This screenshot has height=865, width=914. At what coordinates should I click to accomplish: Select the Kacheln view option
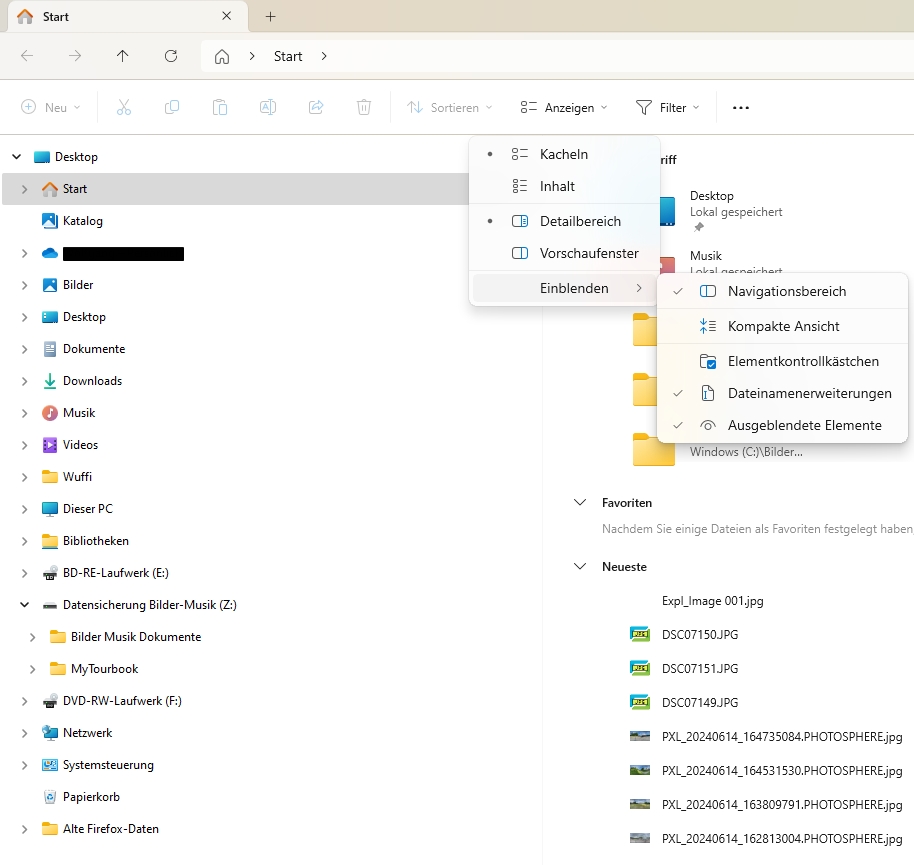(x=564, y=154)
